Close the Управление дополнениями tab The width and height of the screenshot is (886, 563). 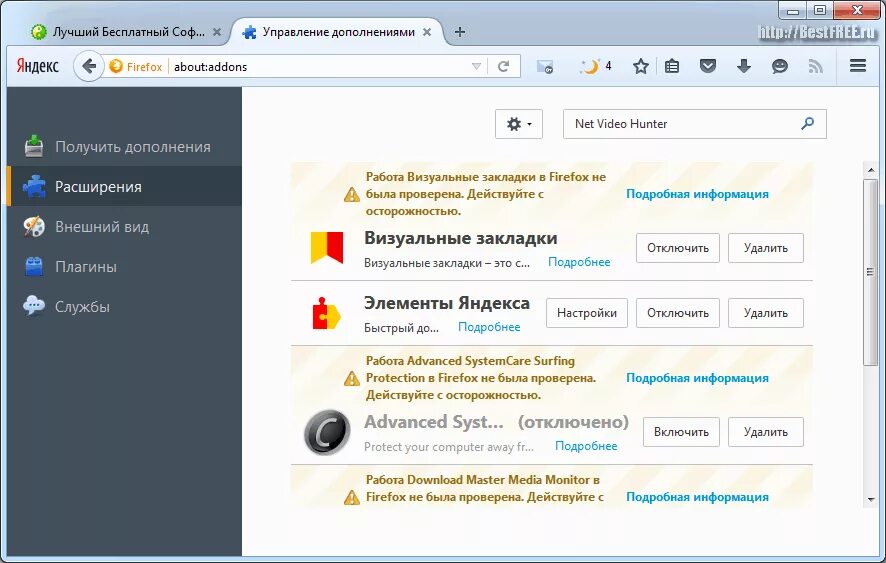click(x=427, y=32)
